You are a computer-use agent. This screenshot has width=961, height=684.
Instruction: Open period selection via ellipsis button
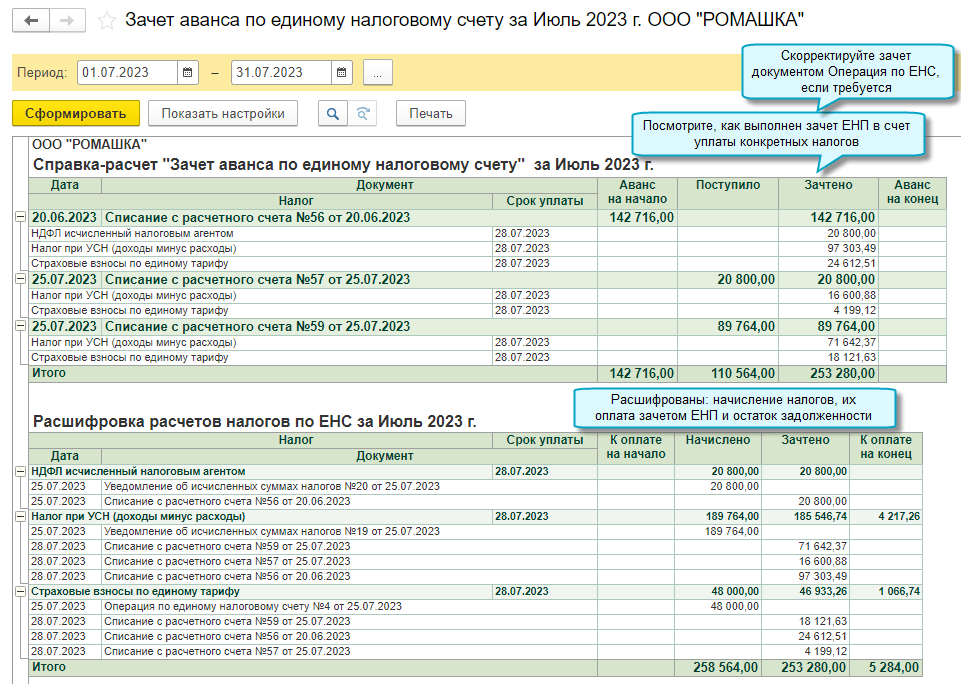[x=378, y=73]
